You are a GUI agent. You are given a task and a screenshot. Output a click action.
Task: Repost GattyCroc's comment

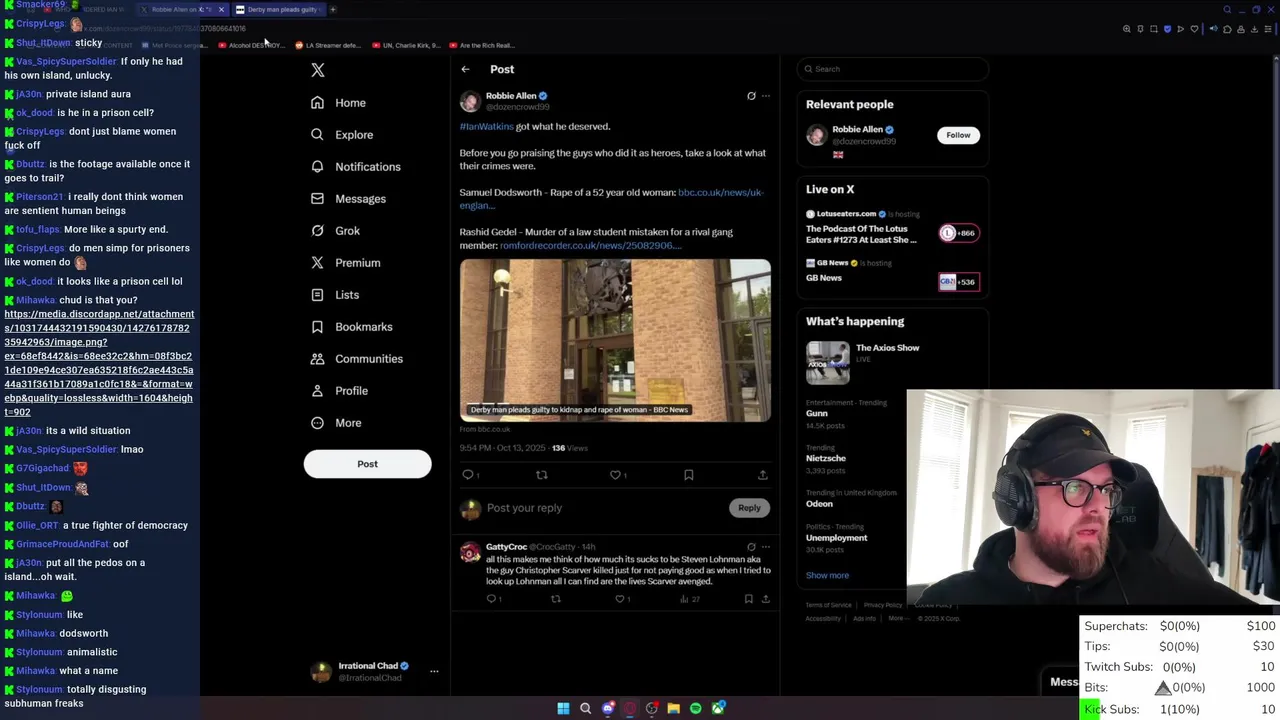pos(555,599)
